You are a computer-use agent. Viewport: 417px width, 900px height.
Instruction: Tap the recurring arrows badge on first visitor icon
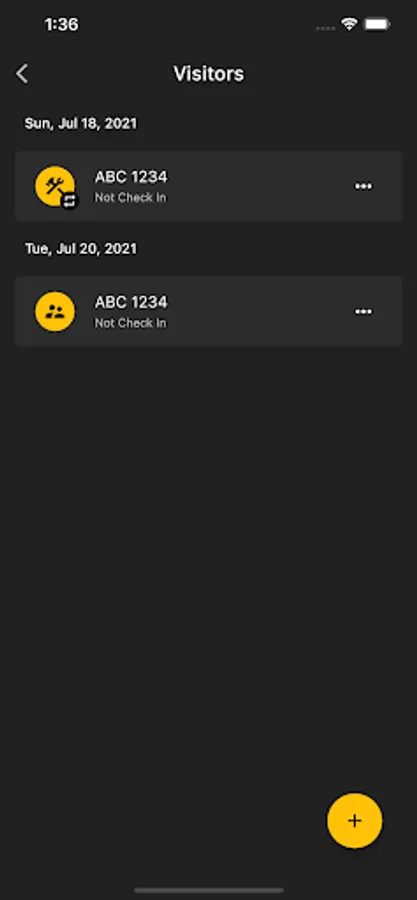[x=69, y=200]
